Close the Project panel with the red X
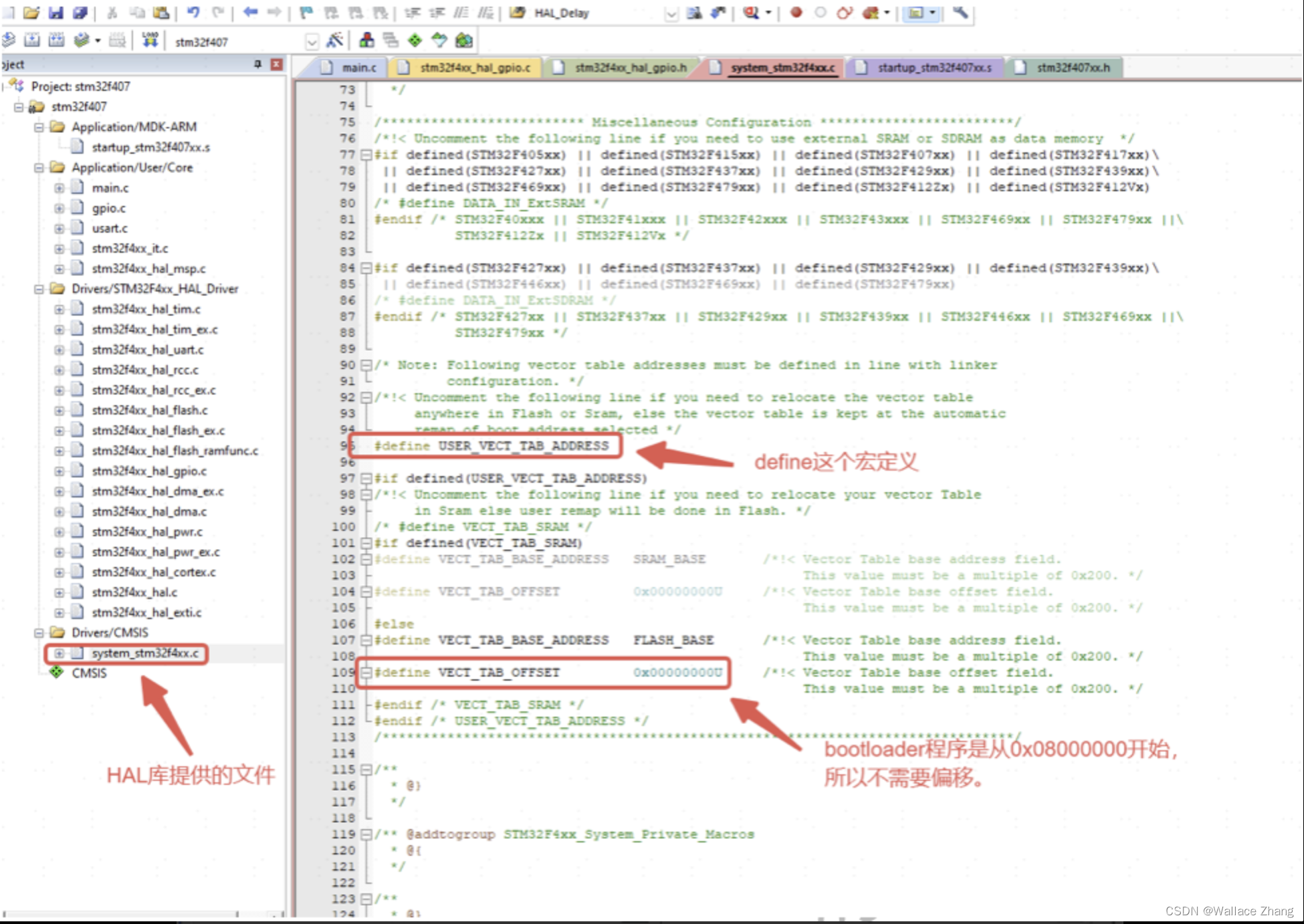1304x924 pixels. [x=276, y=64]
